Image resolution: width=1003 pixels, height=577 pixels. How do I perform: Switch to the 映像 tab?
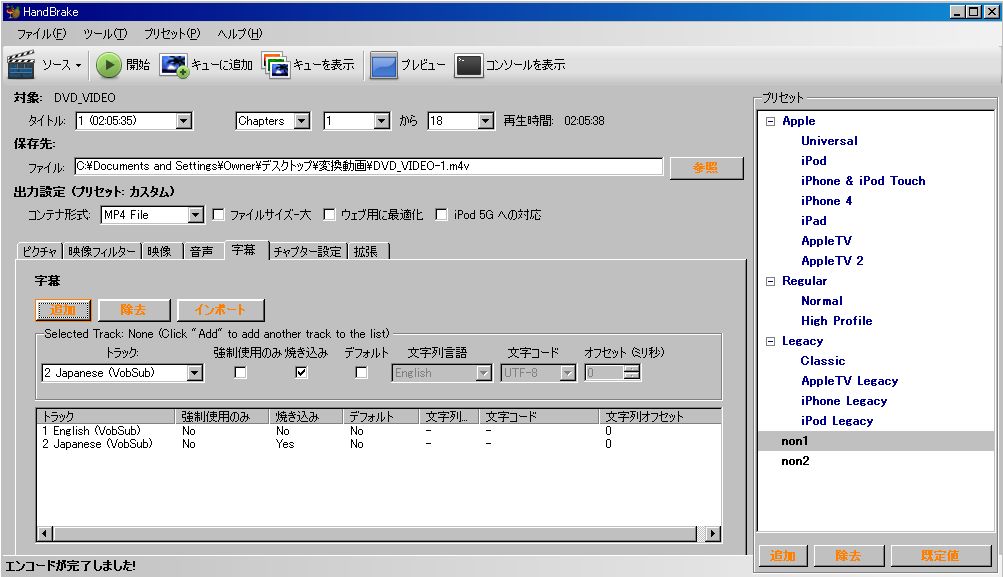(x=160, y=251)
